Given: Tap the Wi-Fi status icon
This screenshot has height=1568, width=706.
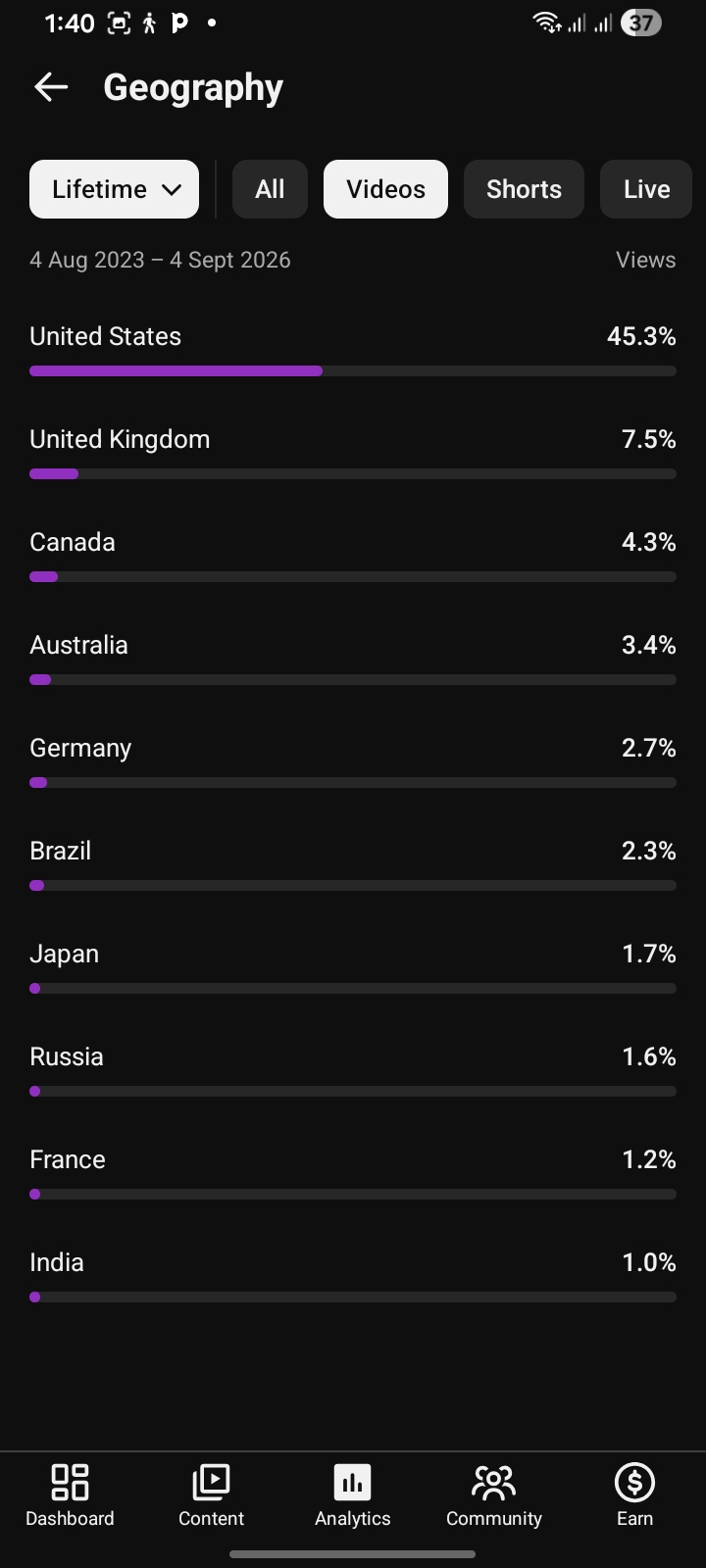Looking at the screenshot, I should 546,23.
